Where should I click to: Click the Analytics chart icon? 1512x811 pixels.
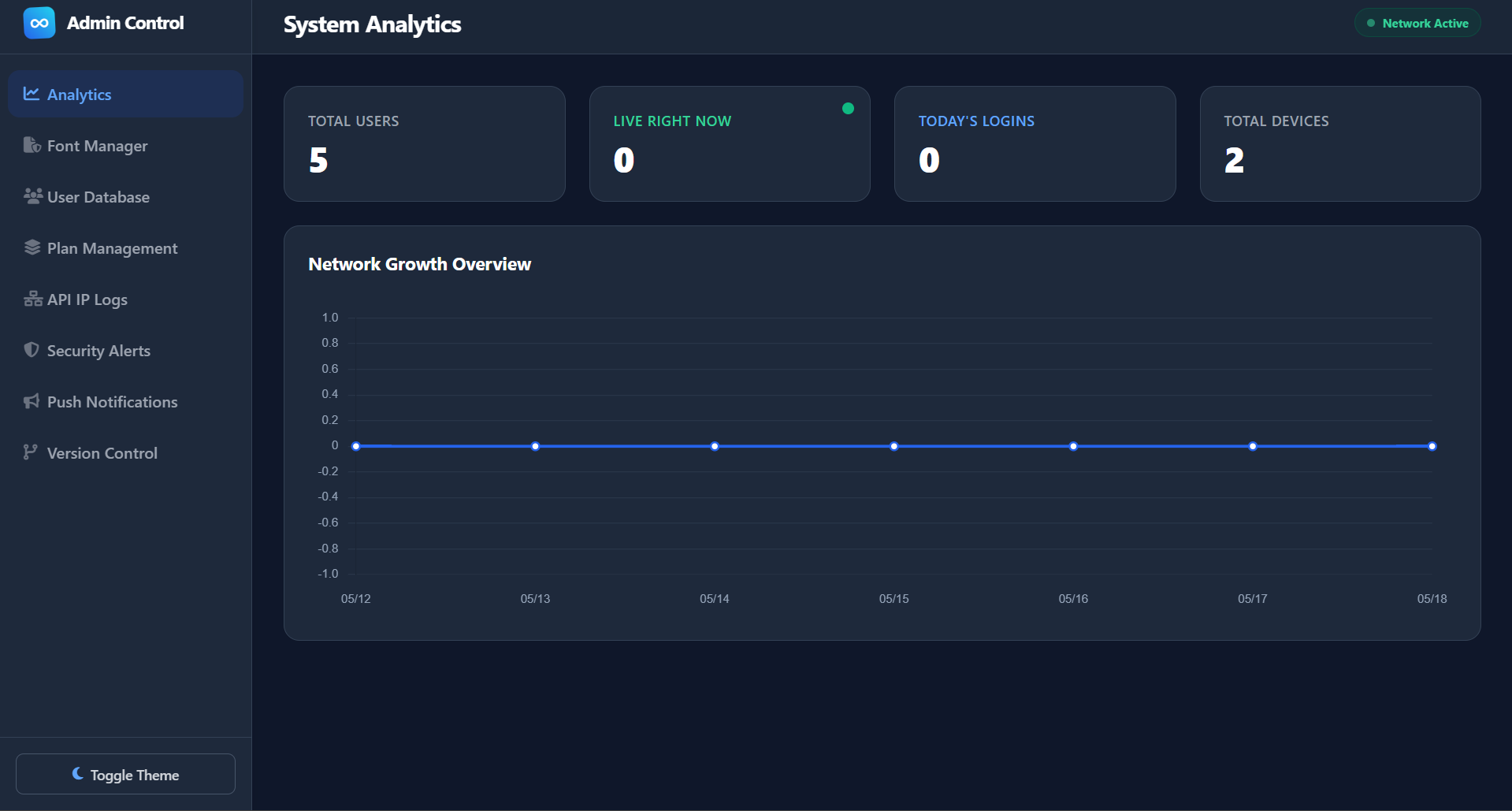tap(32, 94)
